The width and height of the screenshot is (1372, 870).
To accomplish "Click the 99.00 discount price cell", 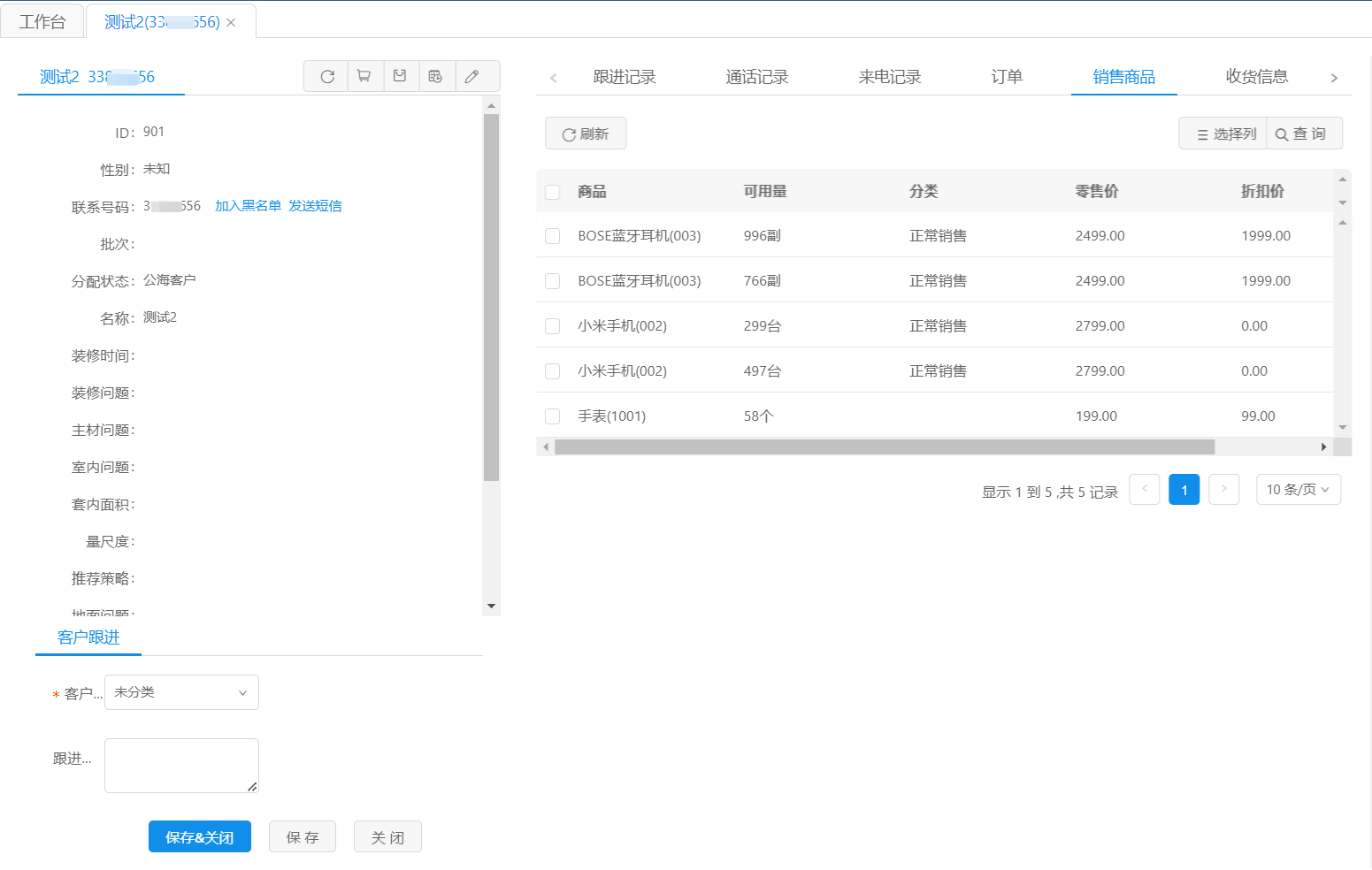I will tap(1258, 416).
